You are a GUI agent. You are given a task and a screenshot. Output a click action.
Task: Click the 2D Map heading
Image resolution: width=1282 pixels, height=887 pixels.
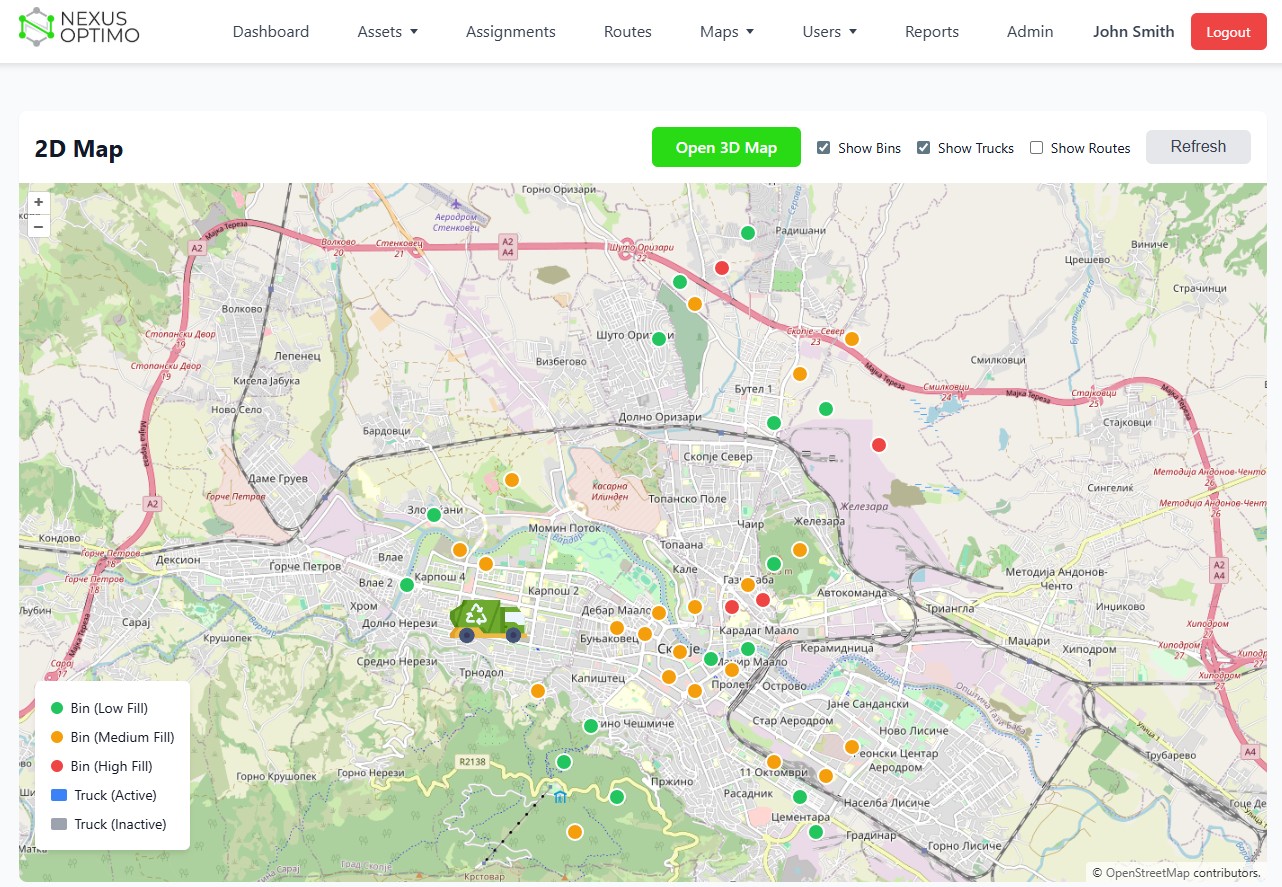79,149
